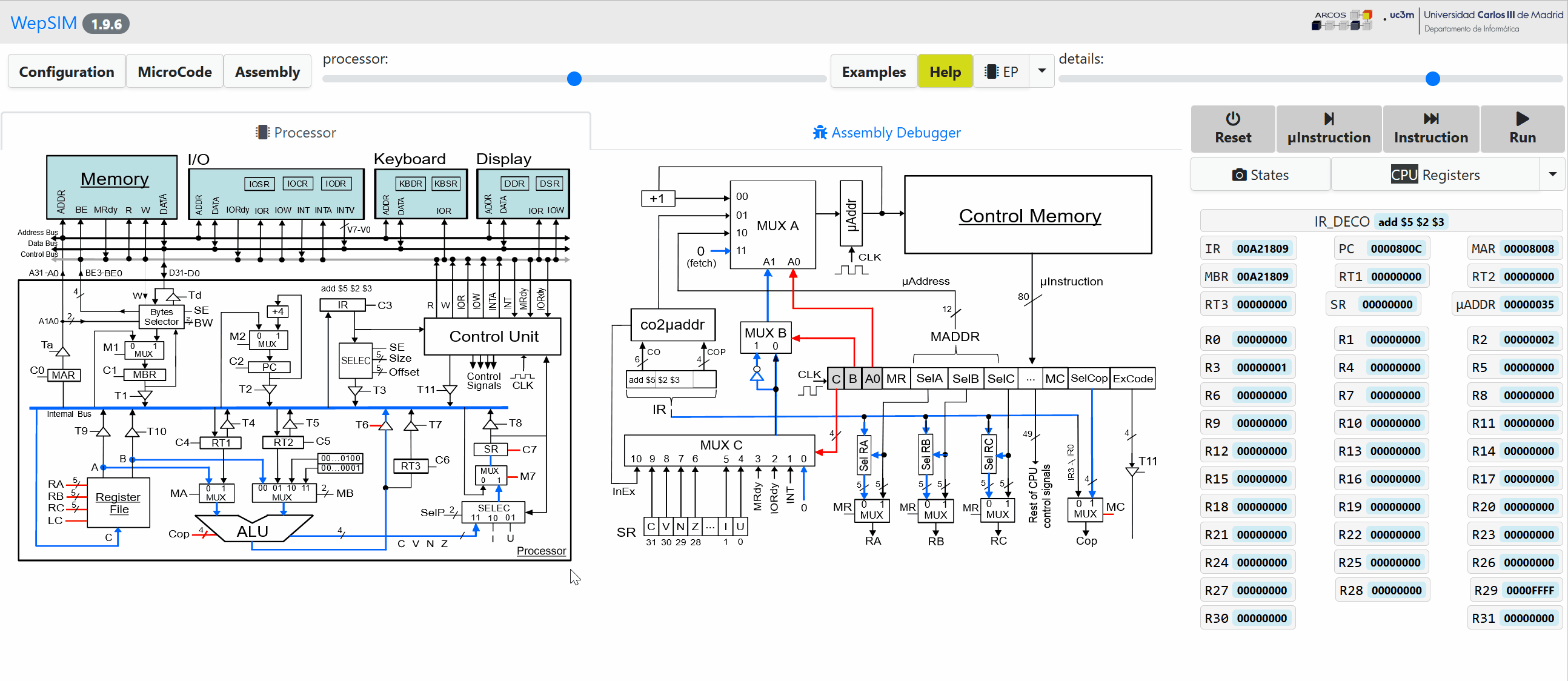This screenshot has height=681, width=1568.
Task: Click the RT3 register box in diagram
Action: pos(411,465)
